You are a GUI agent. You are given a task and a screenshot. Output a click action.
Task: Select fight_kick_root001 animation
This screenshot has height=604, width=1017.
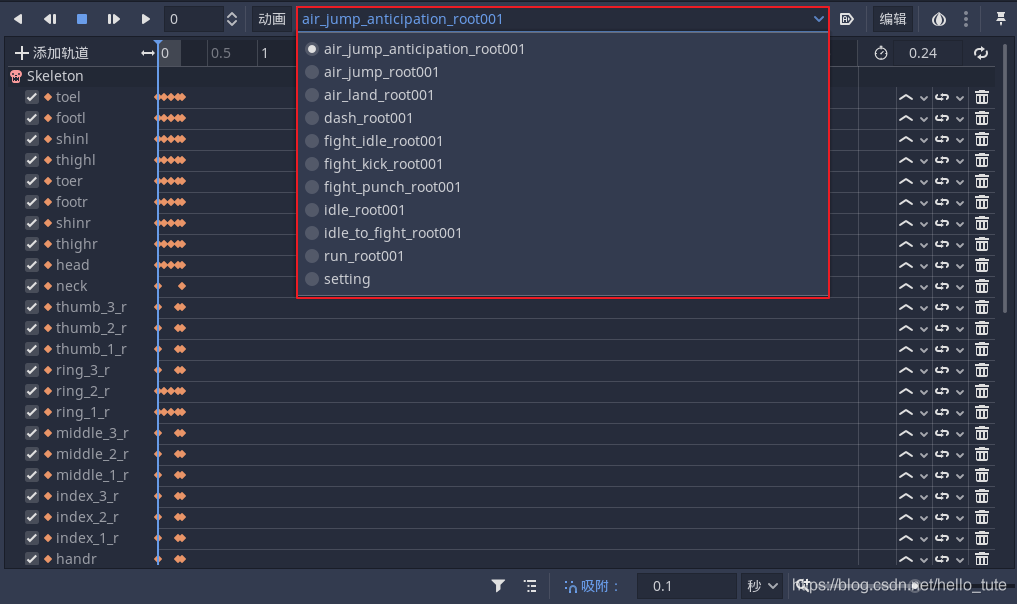point(562,164)
